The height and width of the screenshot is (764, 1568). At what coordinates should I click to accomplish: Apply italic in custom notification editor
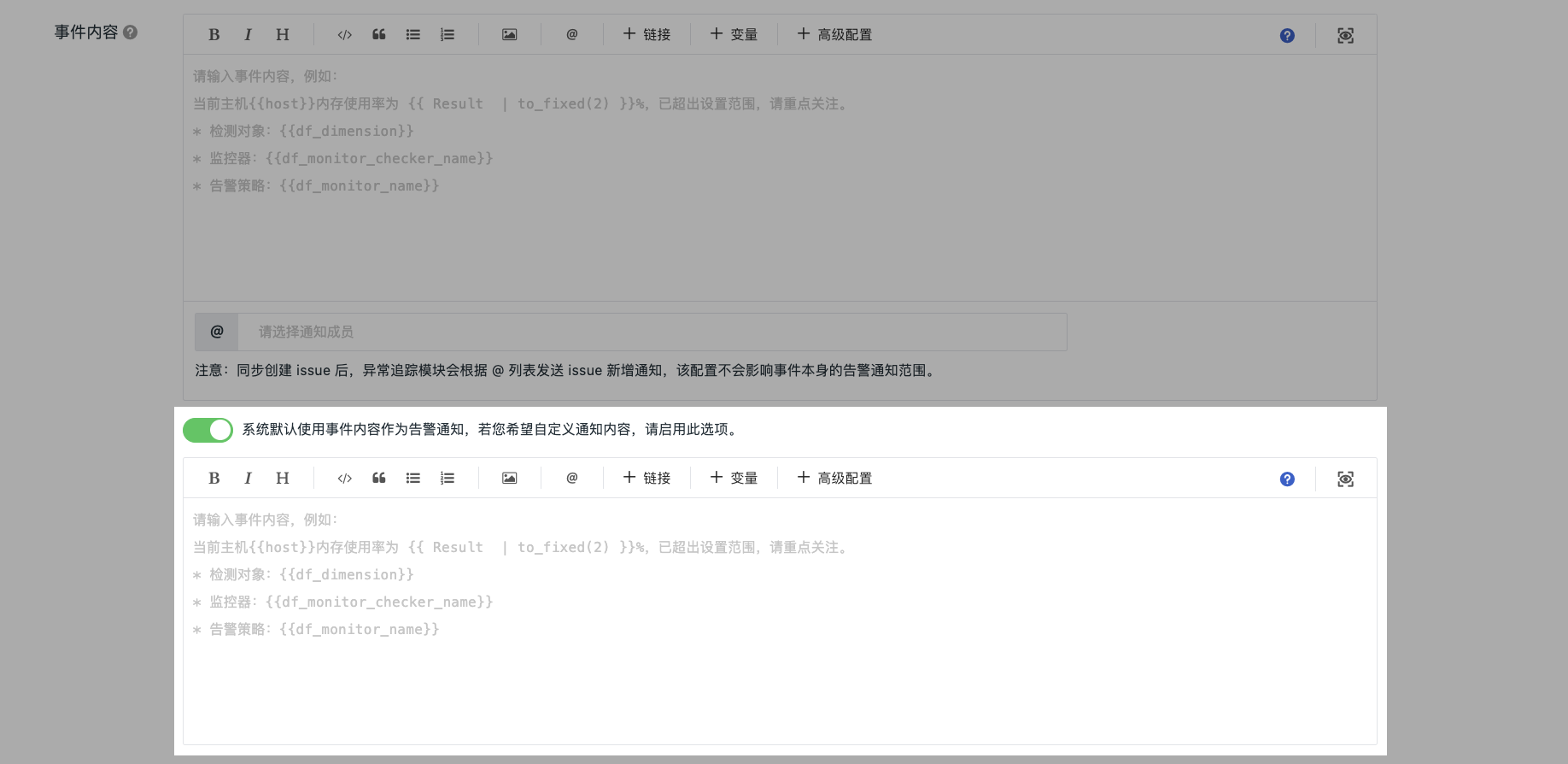click(x=248, y=479)
